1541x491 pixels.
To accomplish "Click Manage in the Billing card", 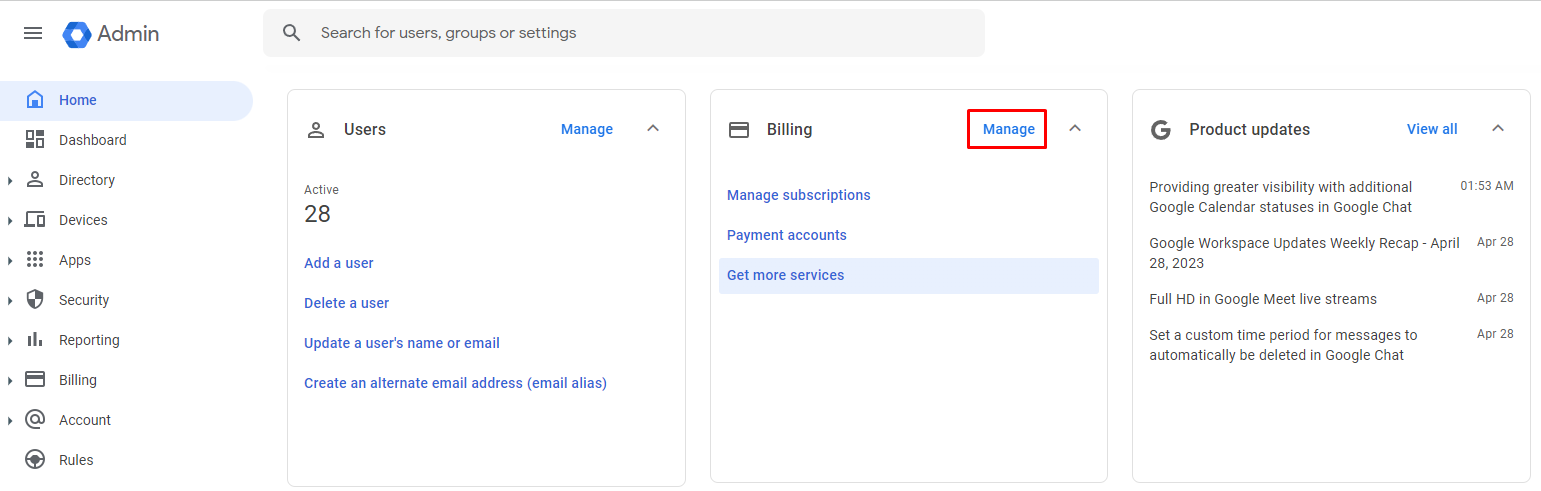I will (x=1008, y=129).
